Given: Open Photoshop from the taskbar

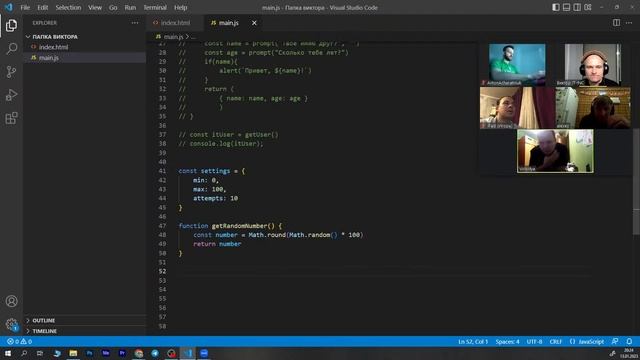Looking at the screenshot, I should [89, 353].
